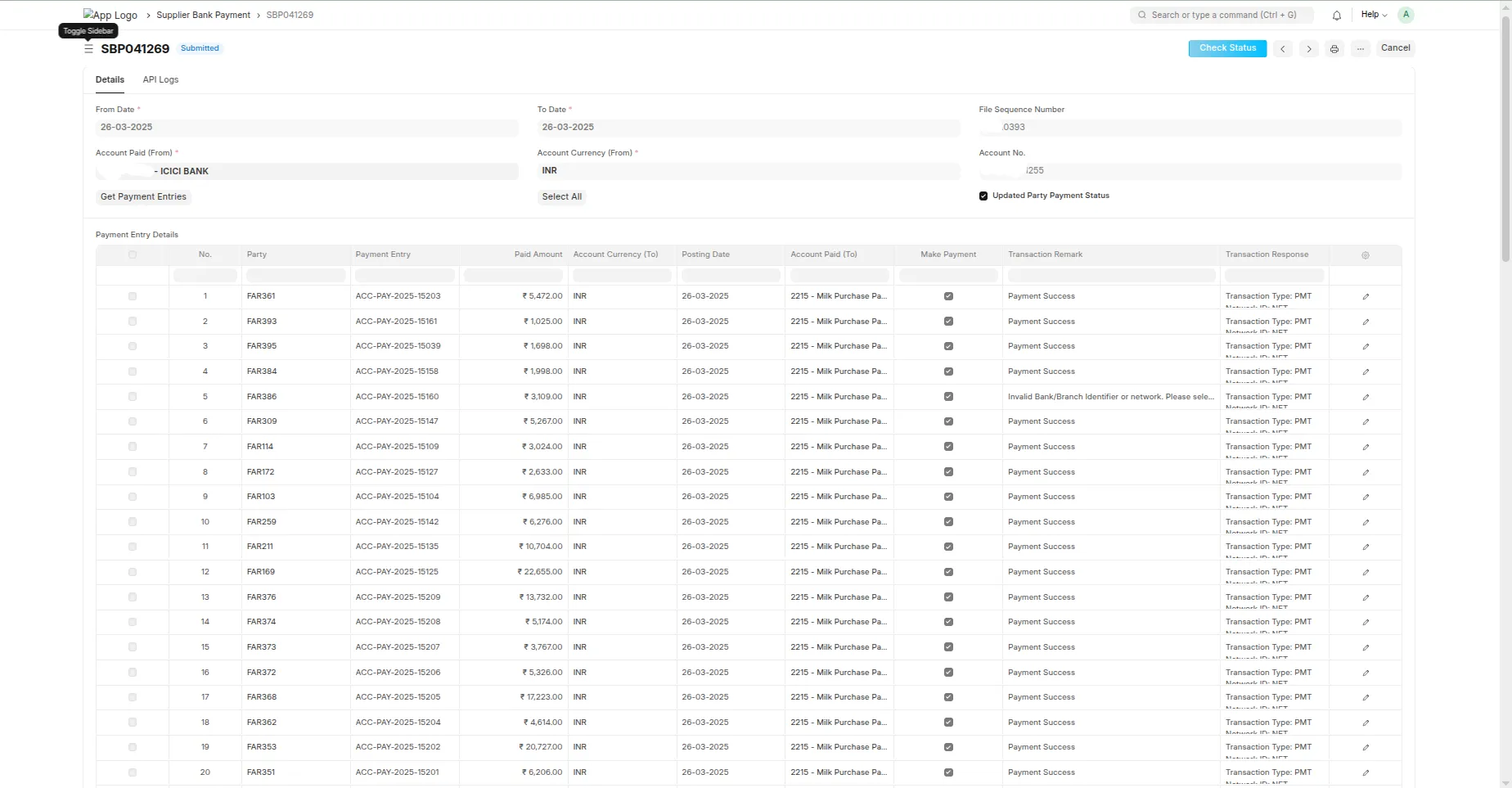Open Account Currency (From) INR field
The height and width of the screenshot is (788, 1512).
point(749,171)
